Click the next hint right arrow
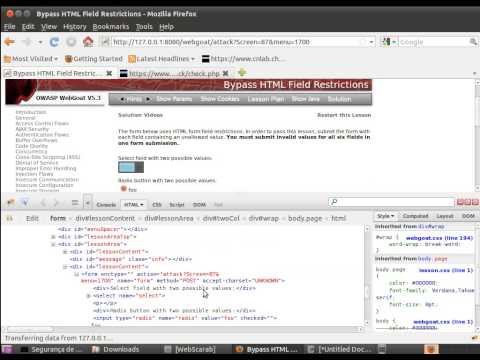This screenshot has width=480, height=360. tap(148, 99)
